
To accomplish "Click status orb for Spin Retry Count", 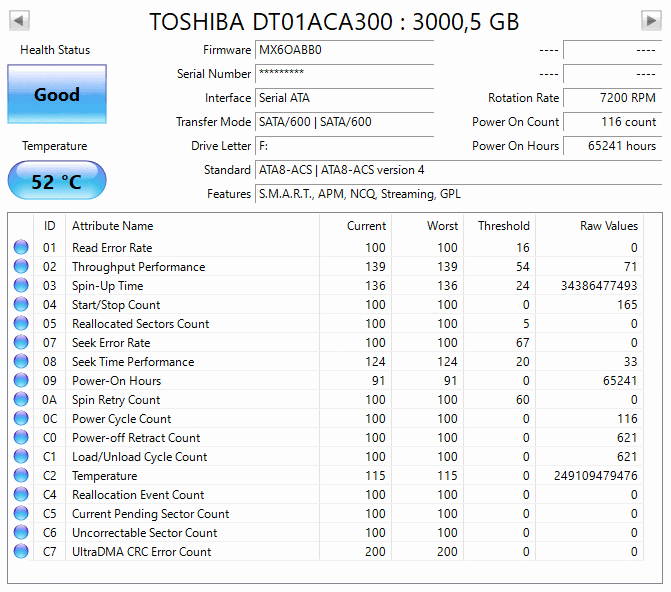I will [x=21, y=399].
